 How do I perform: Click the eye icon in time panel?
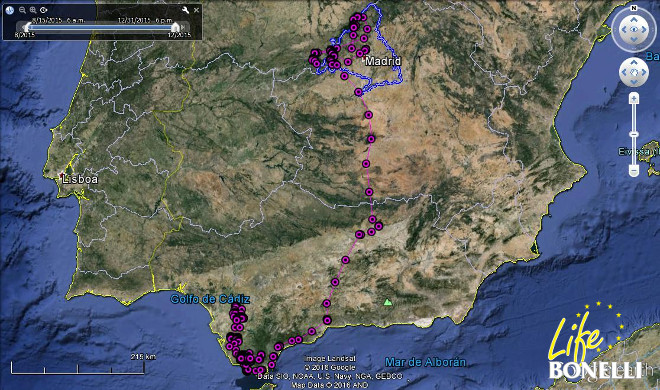coord(43,10)
